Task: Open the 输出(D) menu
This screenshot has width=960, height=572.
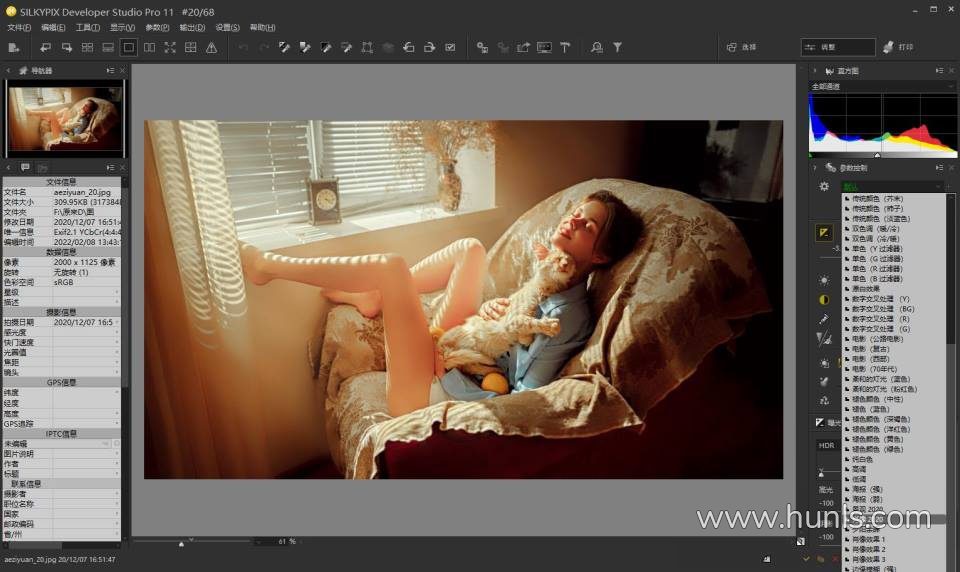Action: pyautogui.click(x=192, y=28)
